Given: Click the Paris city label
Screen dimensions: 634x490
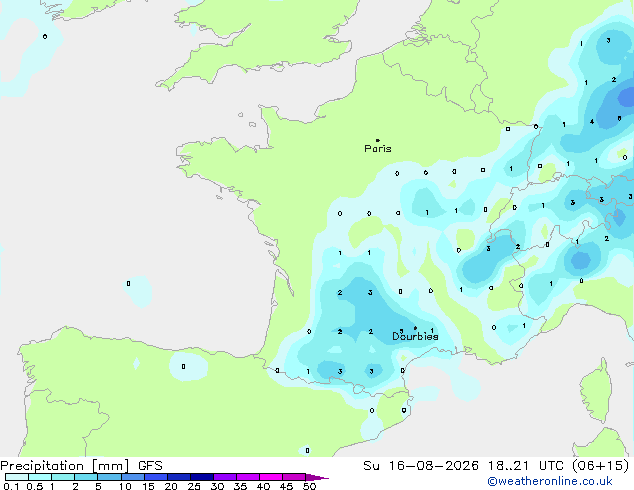Looking at the screenshot, I should (378, 149).
